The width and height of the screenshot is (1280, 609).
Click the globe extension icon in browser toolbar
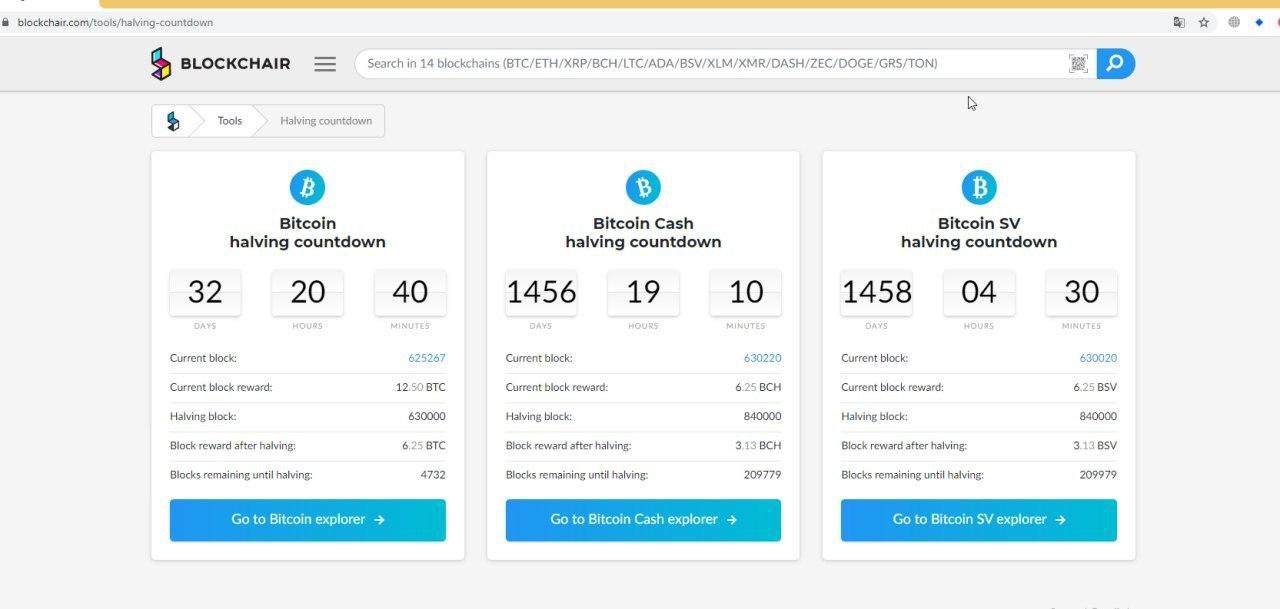pos(1234,22)
